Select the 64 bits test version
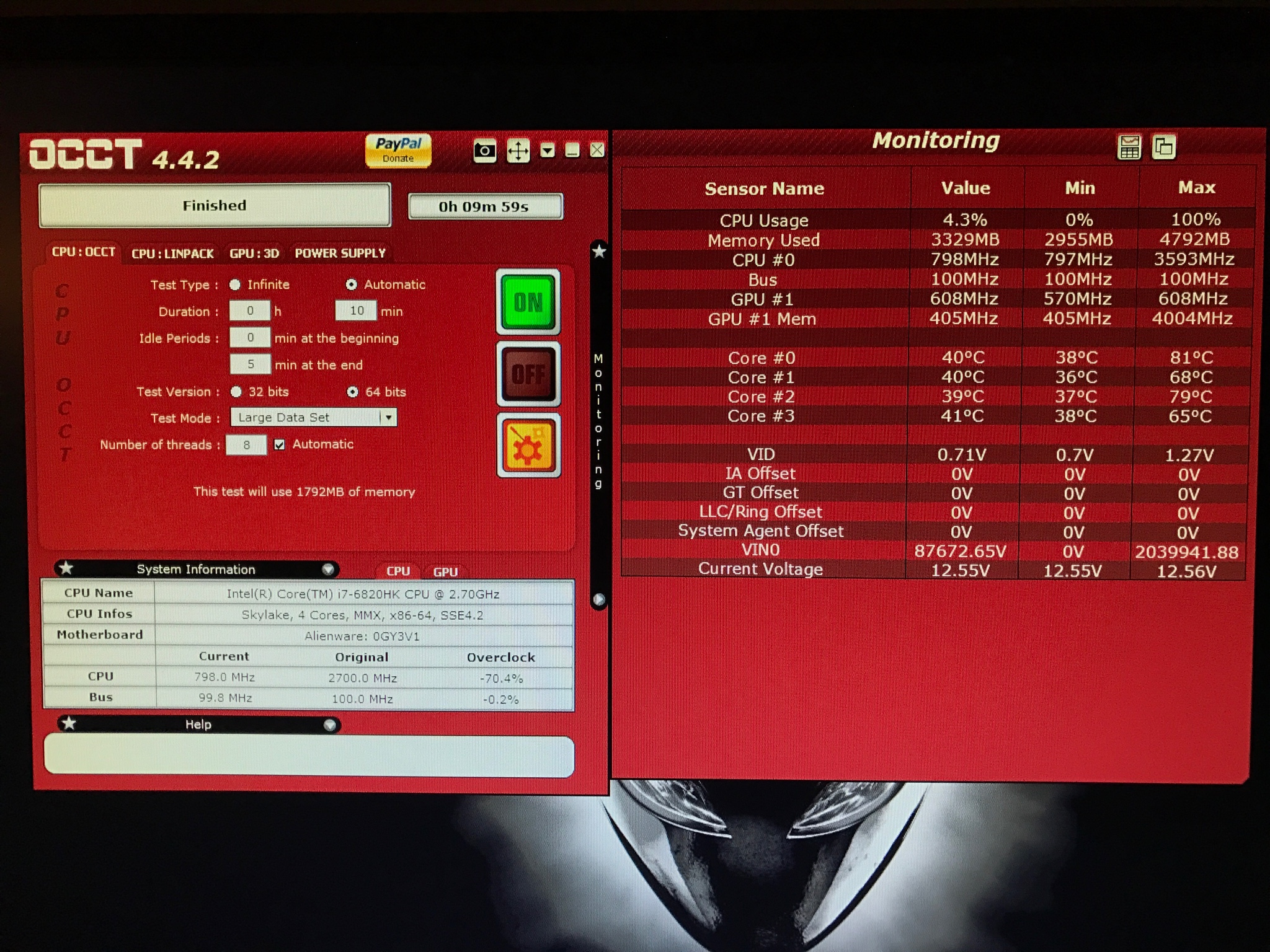Image resolution: width=1270 pixels, height=952 pixels. (x=352, y=392)
